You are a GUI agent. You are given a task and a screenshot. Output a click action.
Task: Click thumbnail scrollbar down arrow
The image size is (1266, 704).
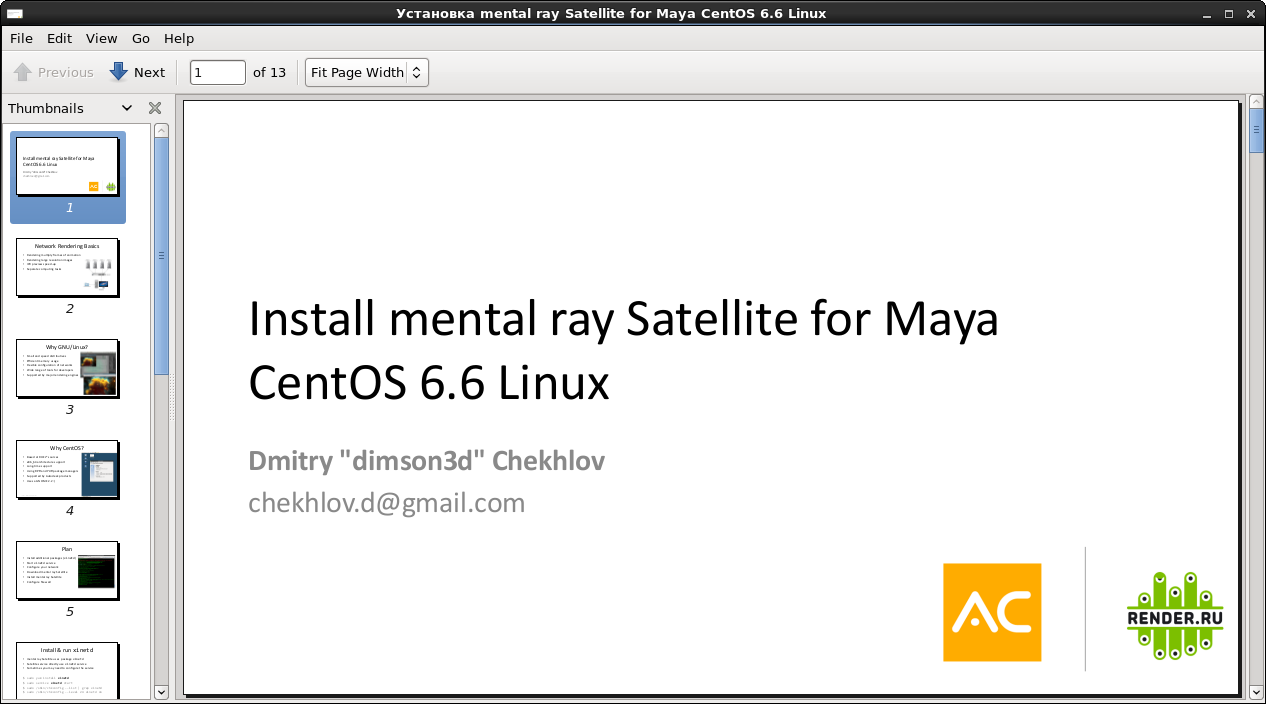coord(161,691)
